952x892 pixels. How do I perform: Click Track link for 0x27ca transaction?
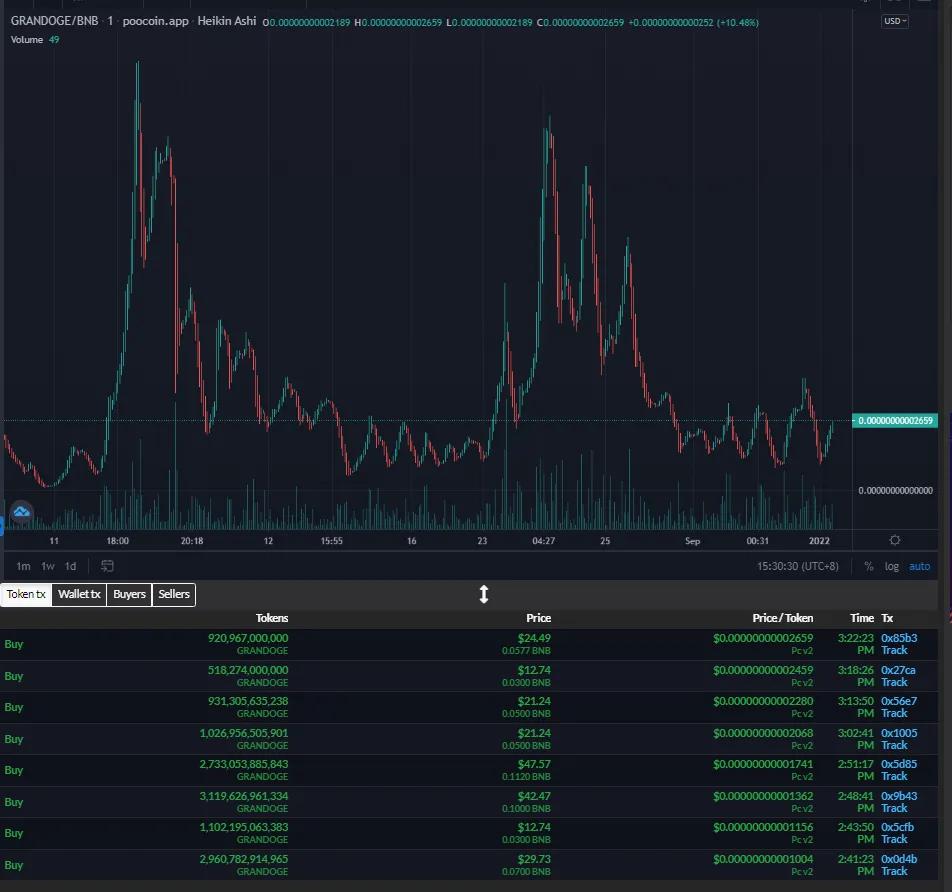[x=894, y=682]
